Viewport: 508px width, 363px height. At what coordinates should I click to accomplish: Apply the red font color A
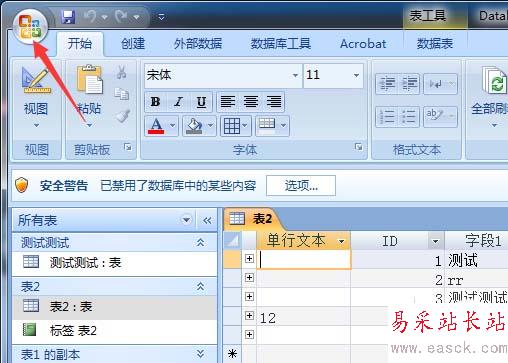click(156, 126)
